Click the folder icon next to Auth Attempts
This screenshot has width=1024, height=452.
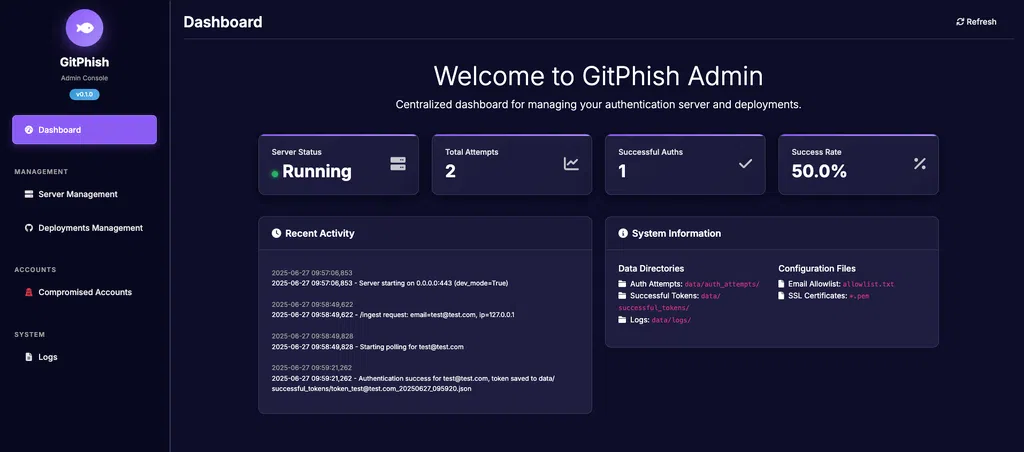pyautogui.click(x=623, y=284)
